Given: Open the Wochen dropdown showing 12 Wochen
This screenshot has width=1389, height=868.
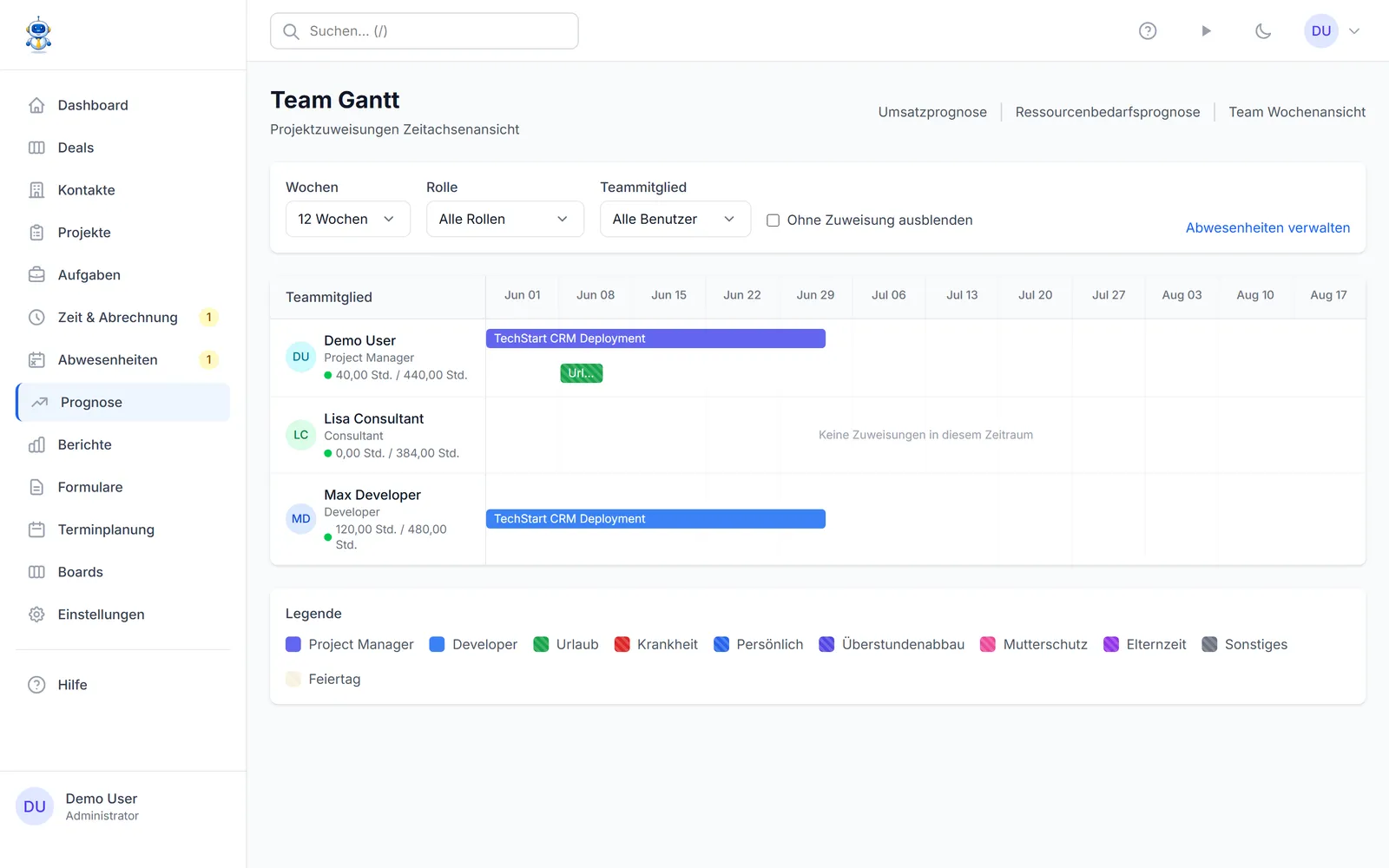Looking at the screenshot, I should [348, 220].
